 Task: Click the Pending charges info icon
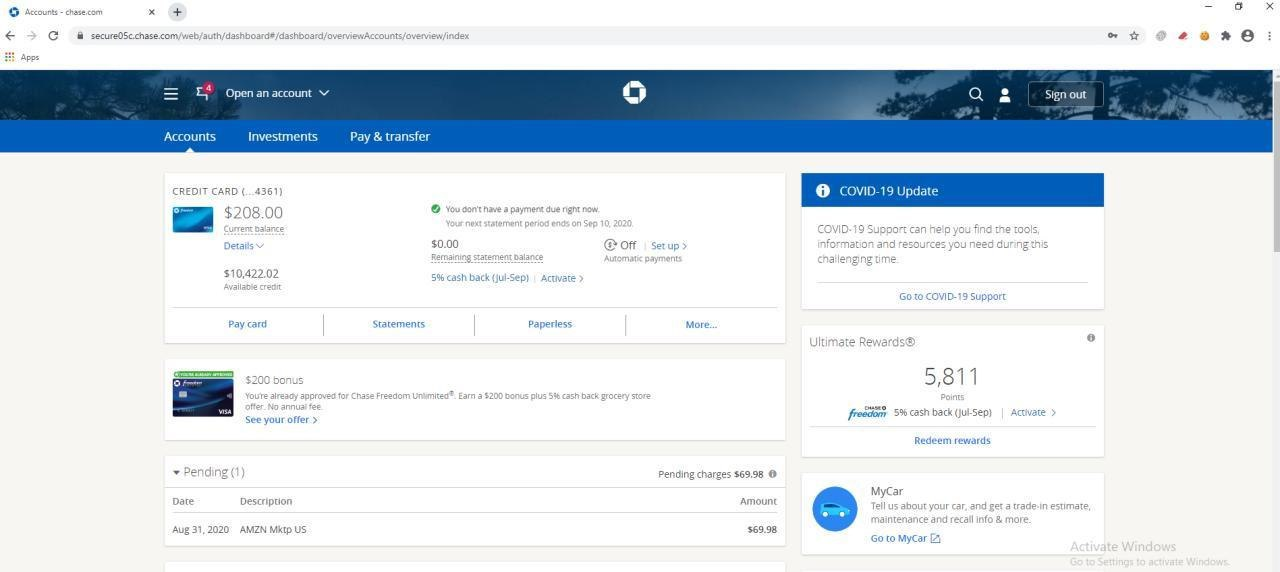click(772, 474)
